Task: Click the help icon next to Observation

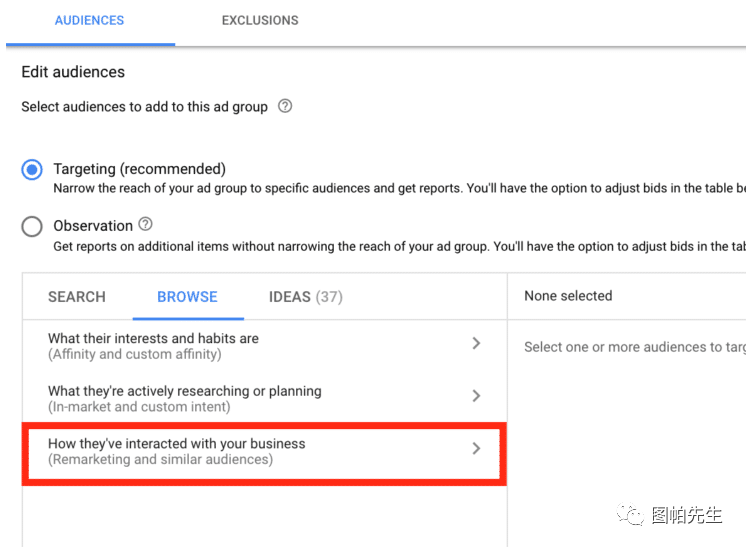Action: [x=146, y=224]
